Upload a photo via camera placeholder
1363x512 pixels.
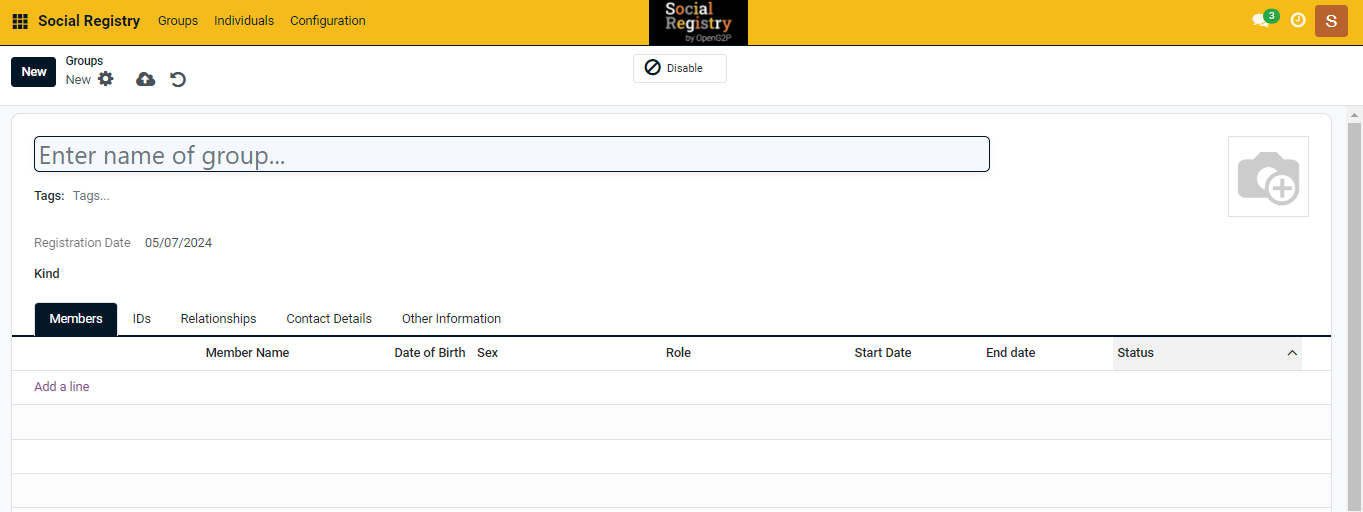1267,177
